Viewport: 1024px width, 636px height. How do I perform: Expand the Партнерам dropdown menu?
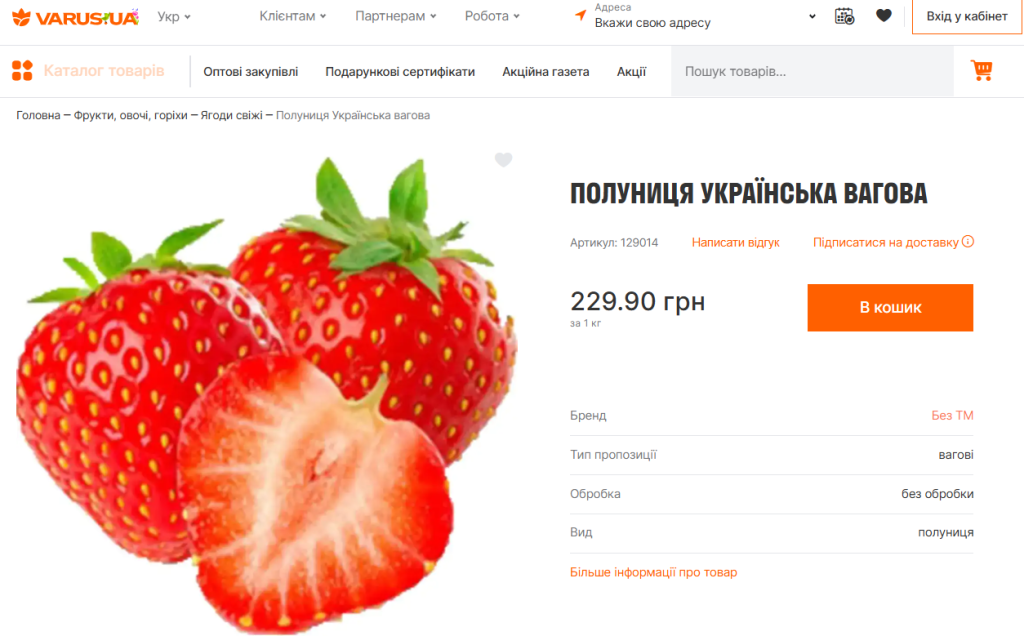[x=396, y=16]
